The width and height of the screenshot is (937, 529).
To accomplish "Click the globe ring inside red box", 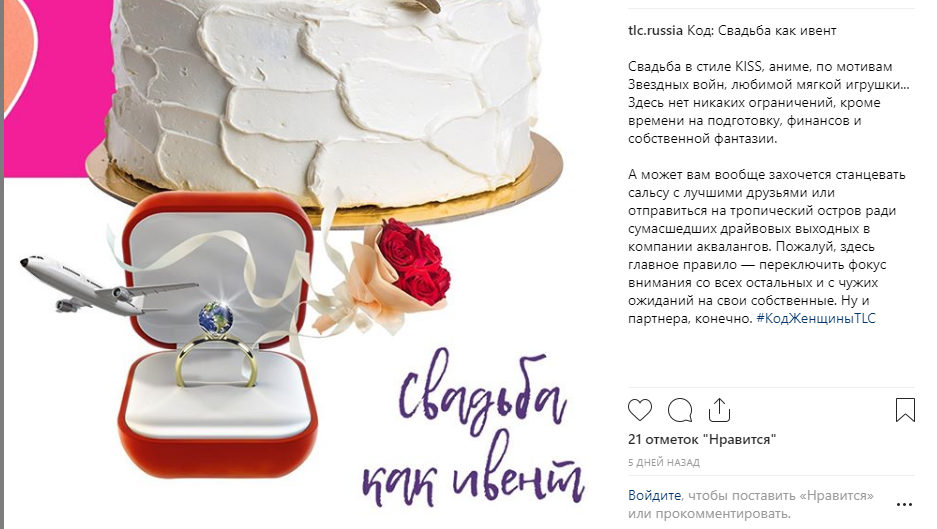I will click(x=216, y=344).
